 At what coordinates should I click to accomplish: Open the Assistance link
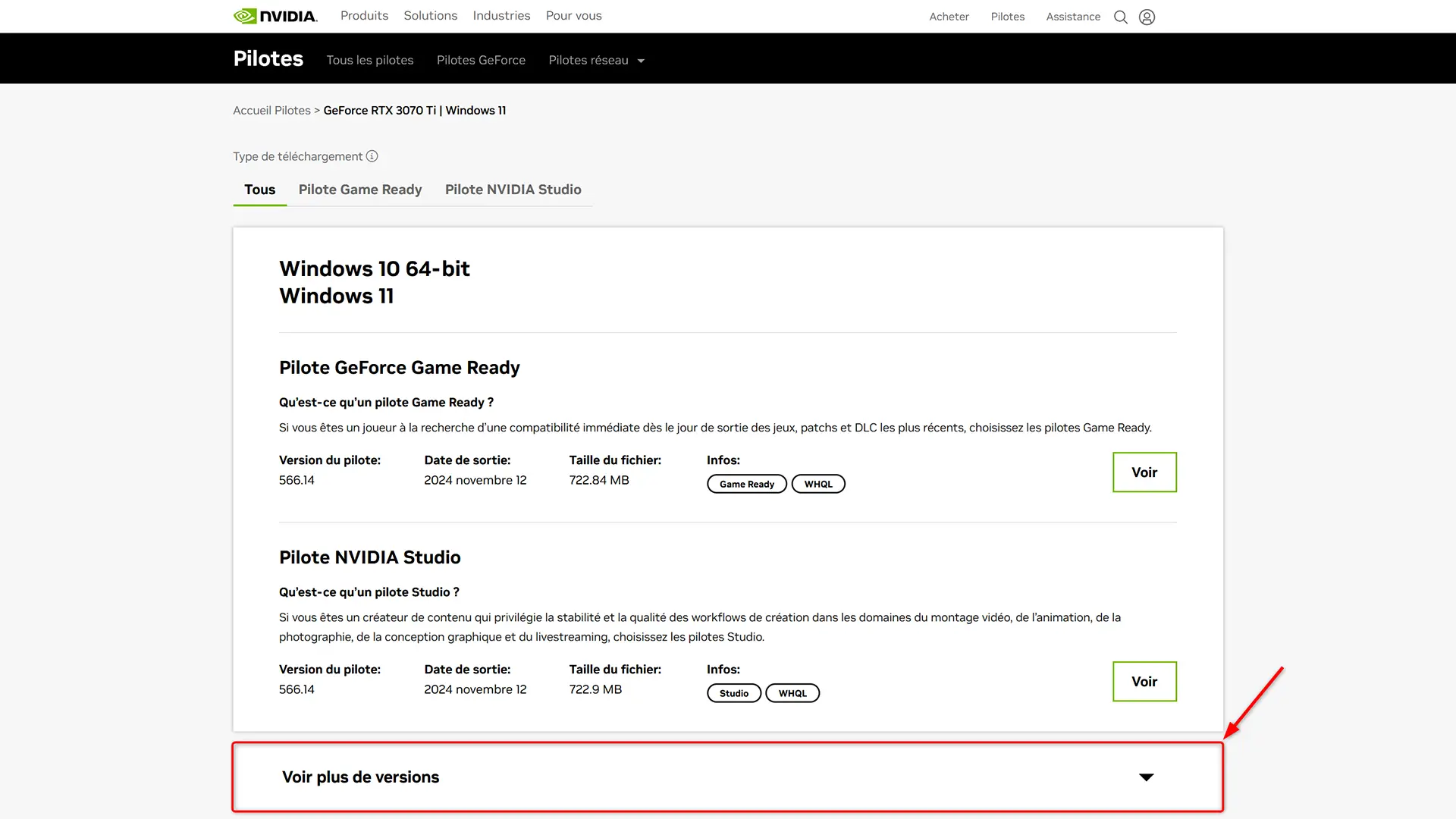1073,17
